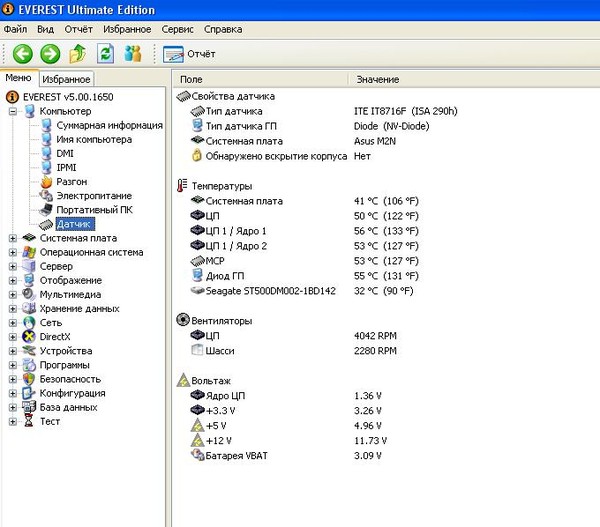
Task: Select the Компьютер icon in tree
Action: (29, 111)
